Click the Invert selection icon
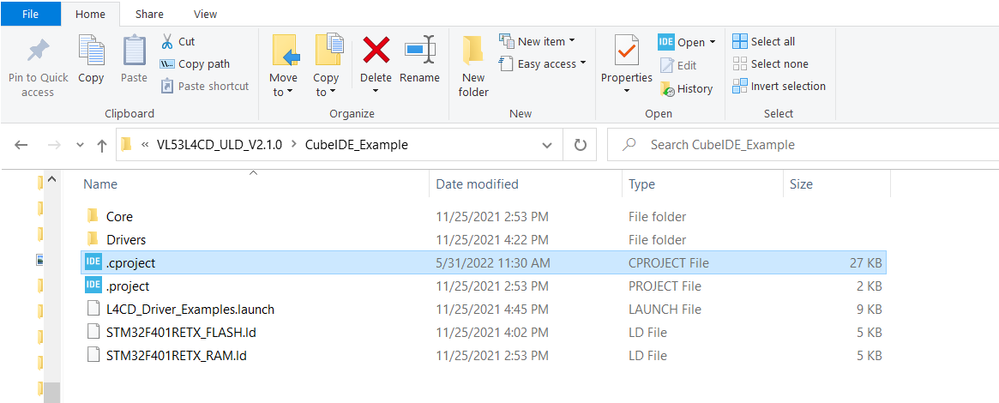Image resolution: width=999 pixels, height=403 pixels. point(740,86)
